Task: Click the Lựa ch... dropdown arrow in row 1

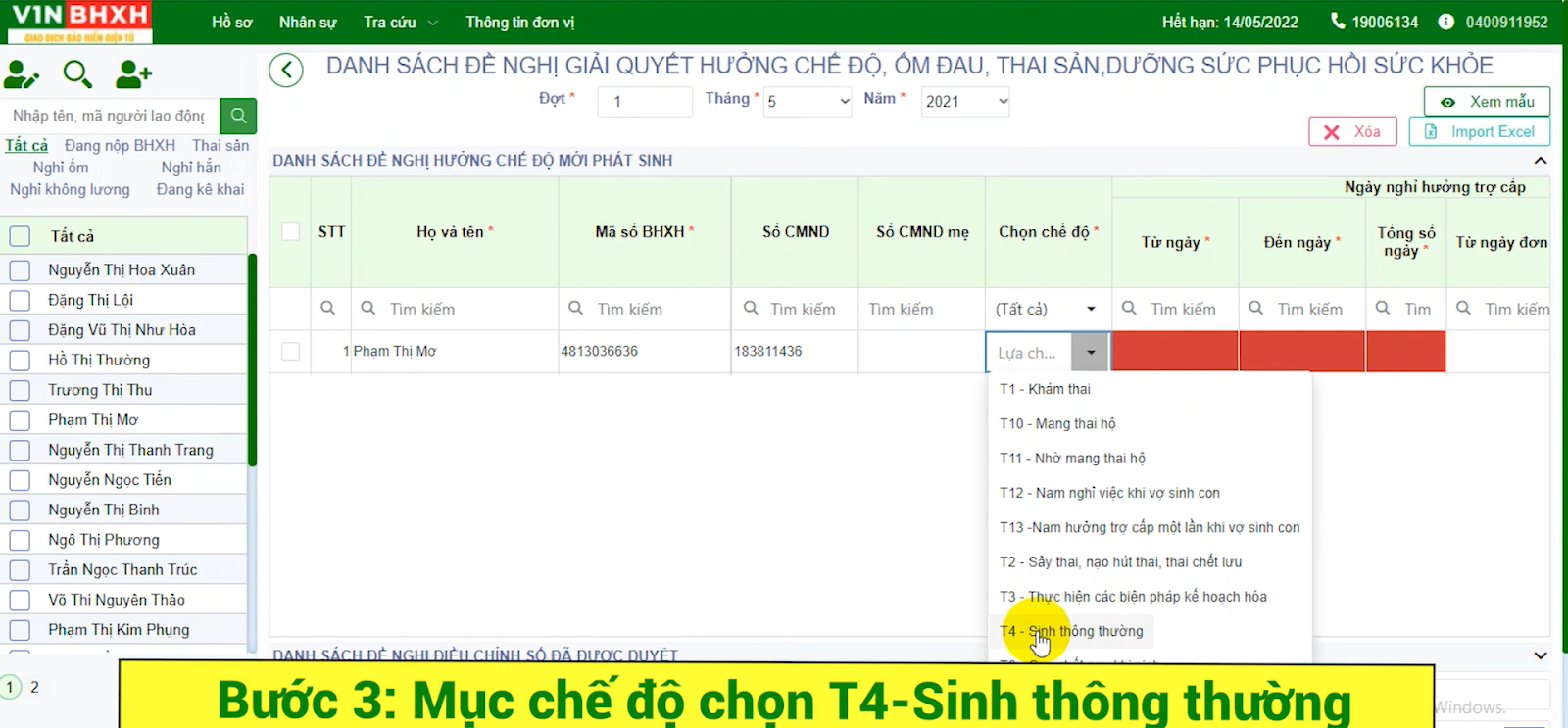Action: coord(1091,352)
